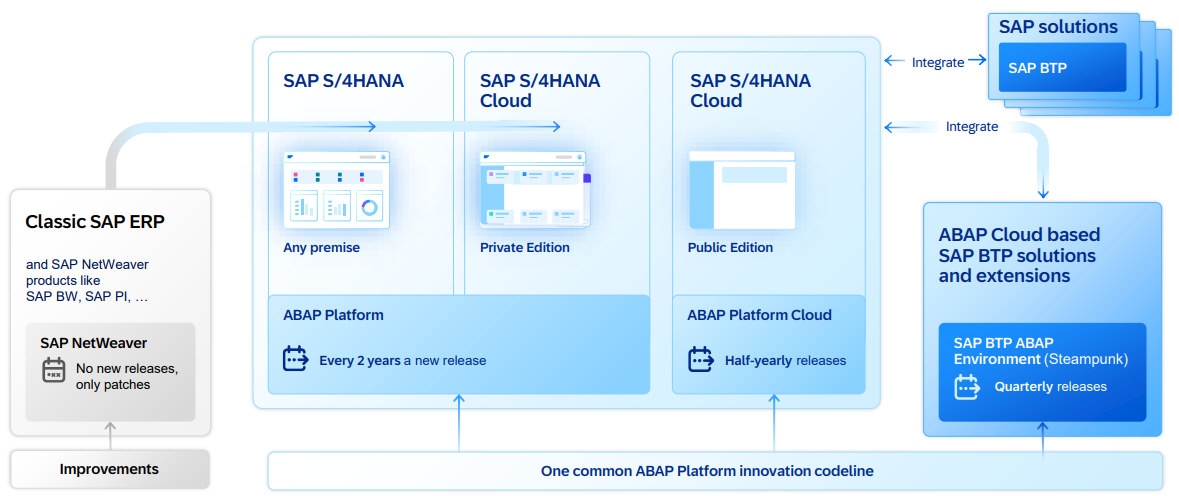Click the 'Classic SAP ERP' heading

pyautogui.click(x=94, y=222)
